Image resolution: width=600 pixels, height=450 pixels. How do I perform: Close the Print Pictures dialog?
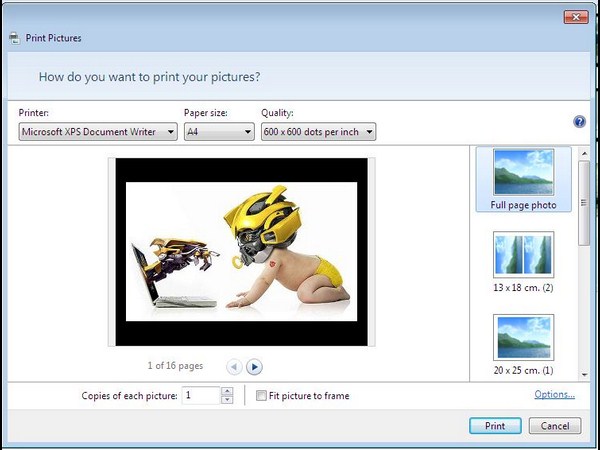click(576, 17)
